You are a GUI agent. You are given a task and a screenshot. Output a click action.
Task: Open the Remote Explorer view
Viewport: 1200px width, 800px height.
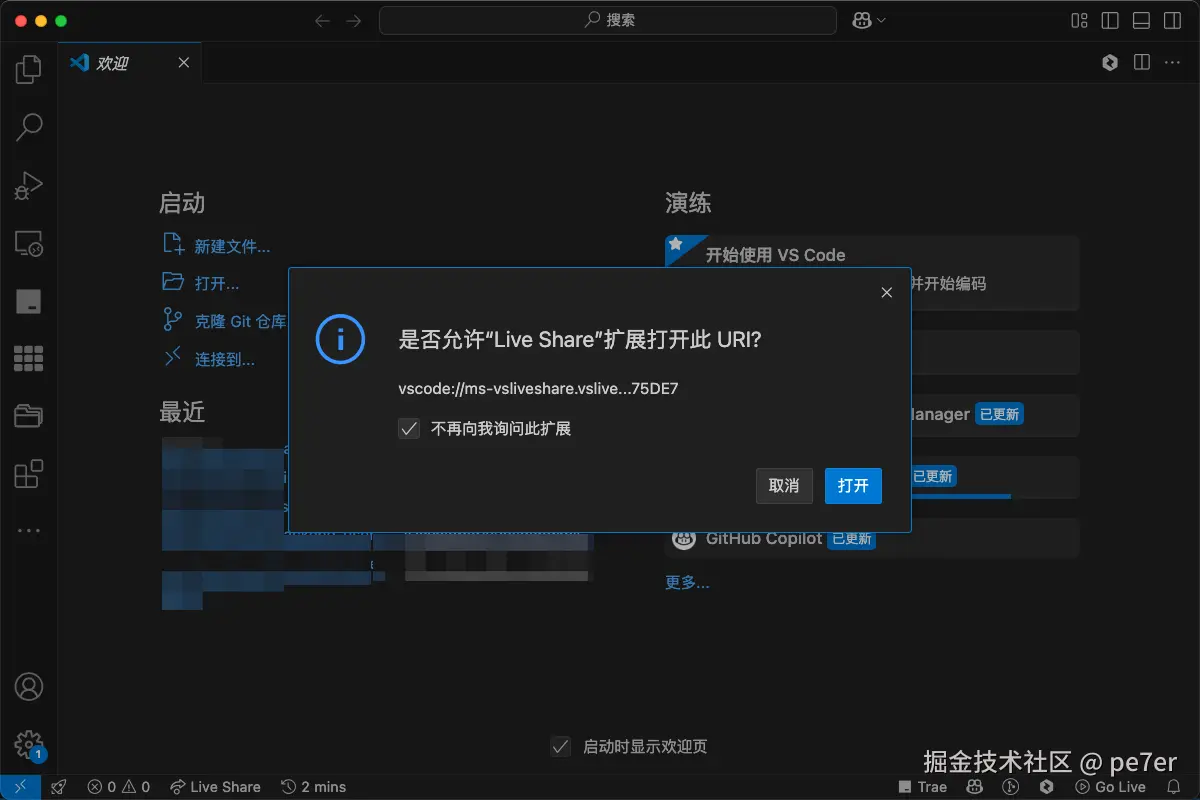(x=29, y=243)
